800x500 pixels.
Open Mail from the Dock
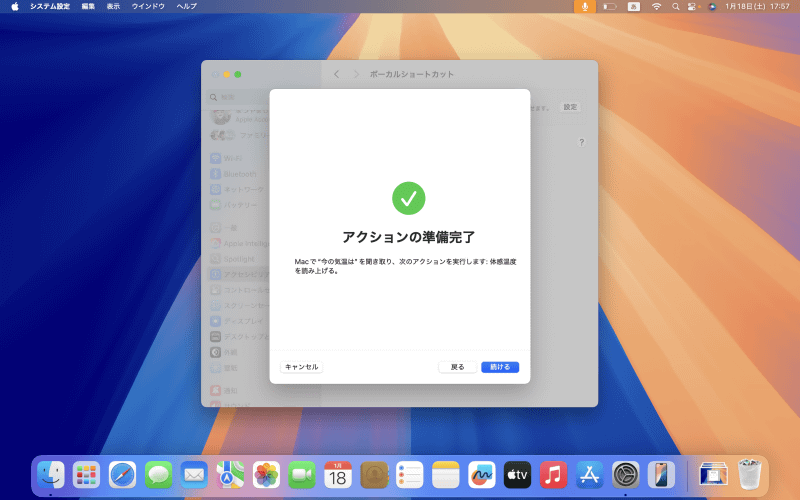click(194, 475)
